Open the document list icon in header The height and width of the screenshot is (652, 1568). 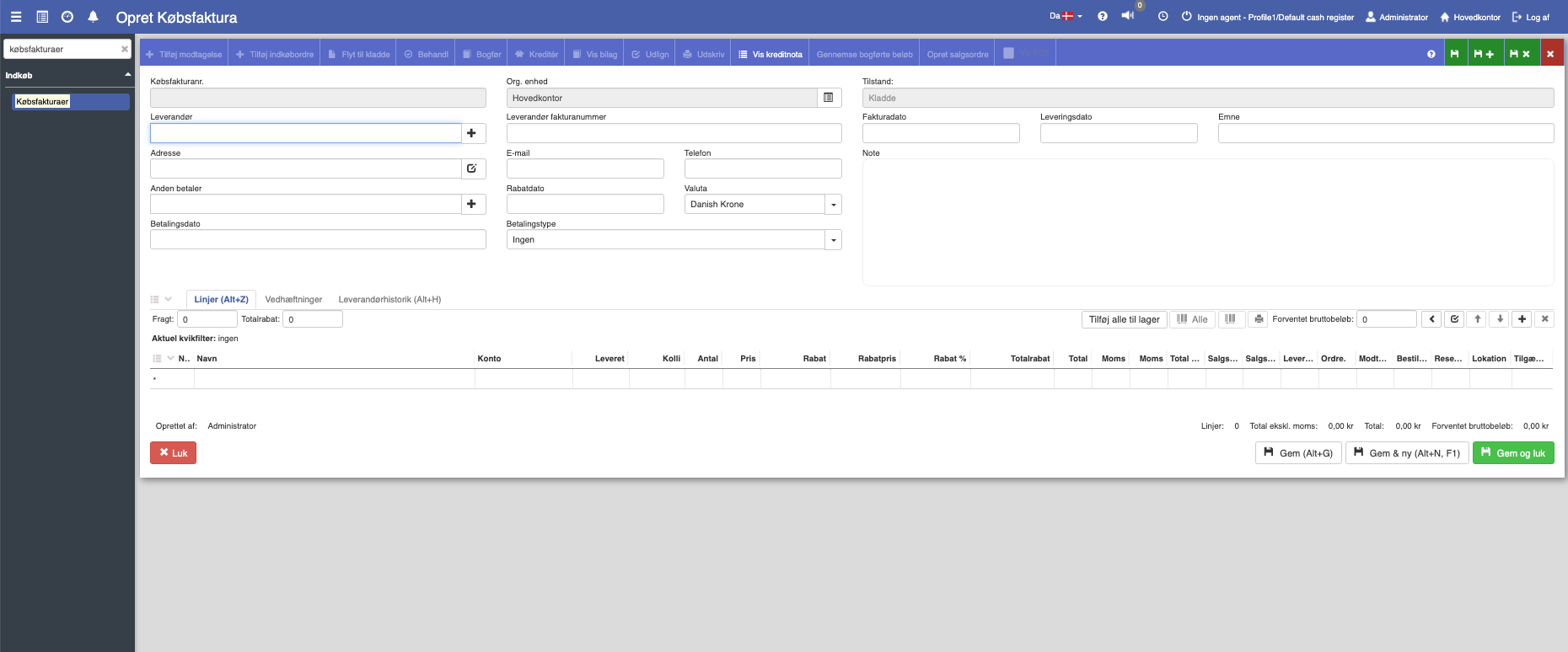pyautogui.click(x=42, y=17)
